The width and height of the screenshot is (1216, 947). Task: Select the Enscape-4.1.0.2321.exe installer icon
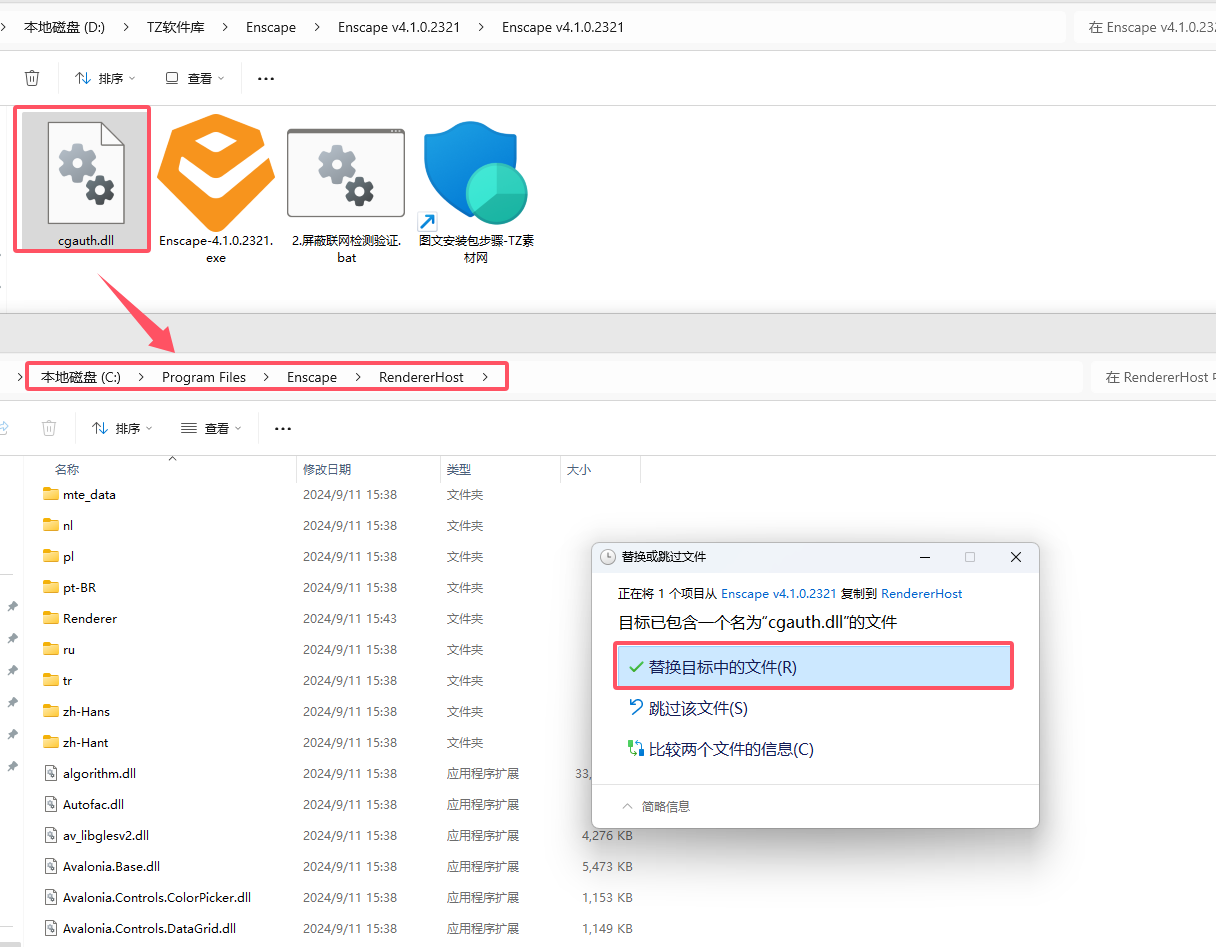pos(216,173)
